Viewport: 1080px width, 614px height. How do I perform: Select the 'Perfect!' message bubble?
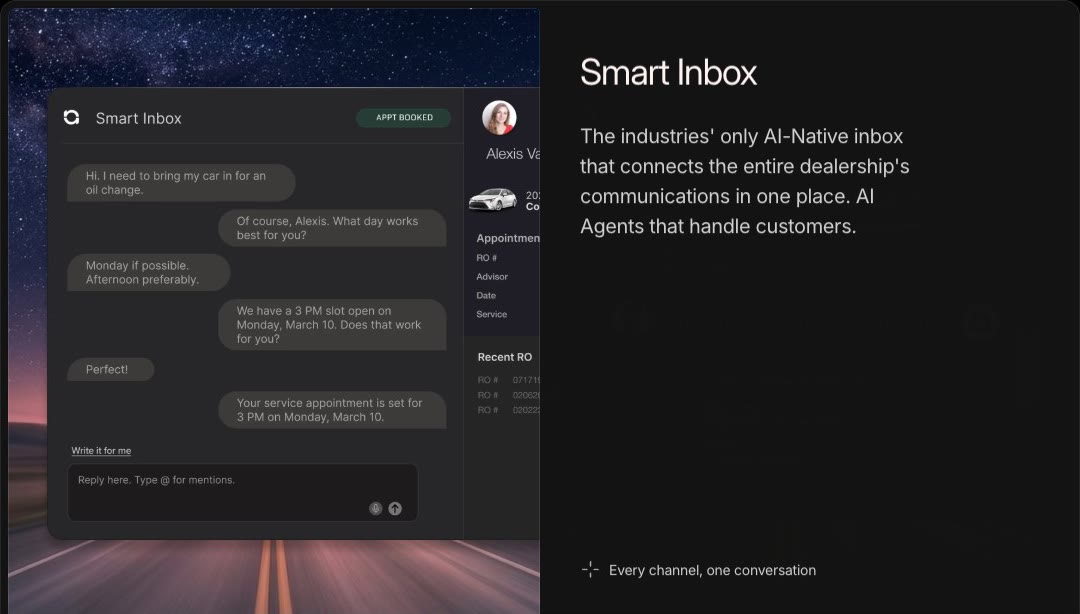pos(110,369)
